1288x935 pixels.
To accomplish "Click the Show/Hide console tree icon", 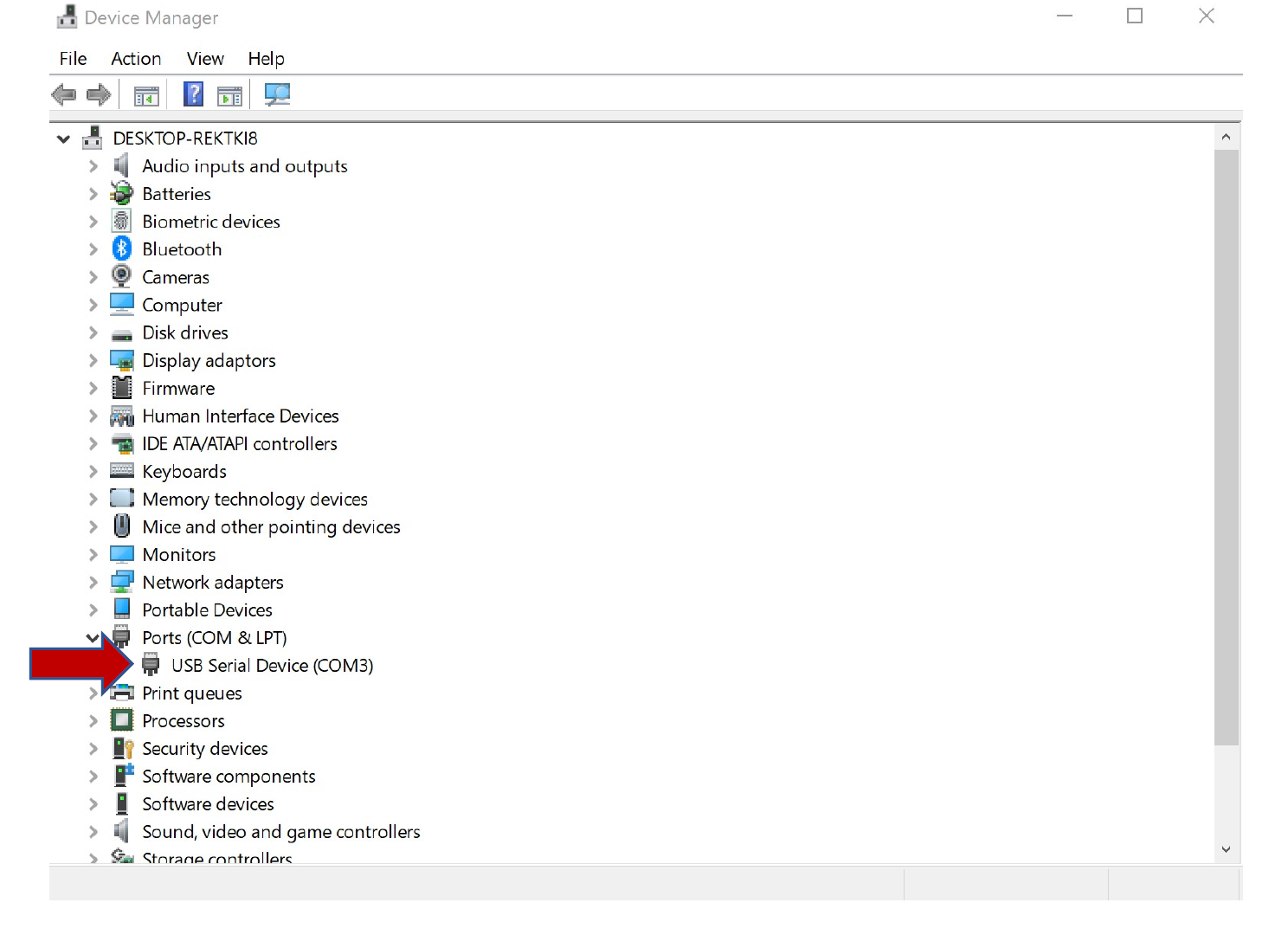I will [146, 95].
